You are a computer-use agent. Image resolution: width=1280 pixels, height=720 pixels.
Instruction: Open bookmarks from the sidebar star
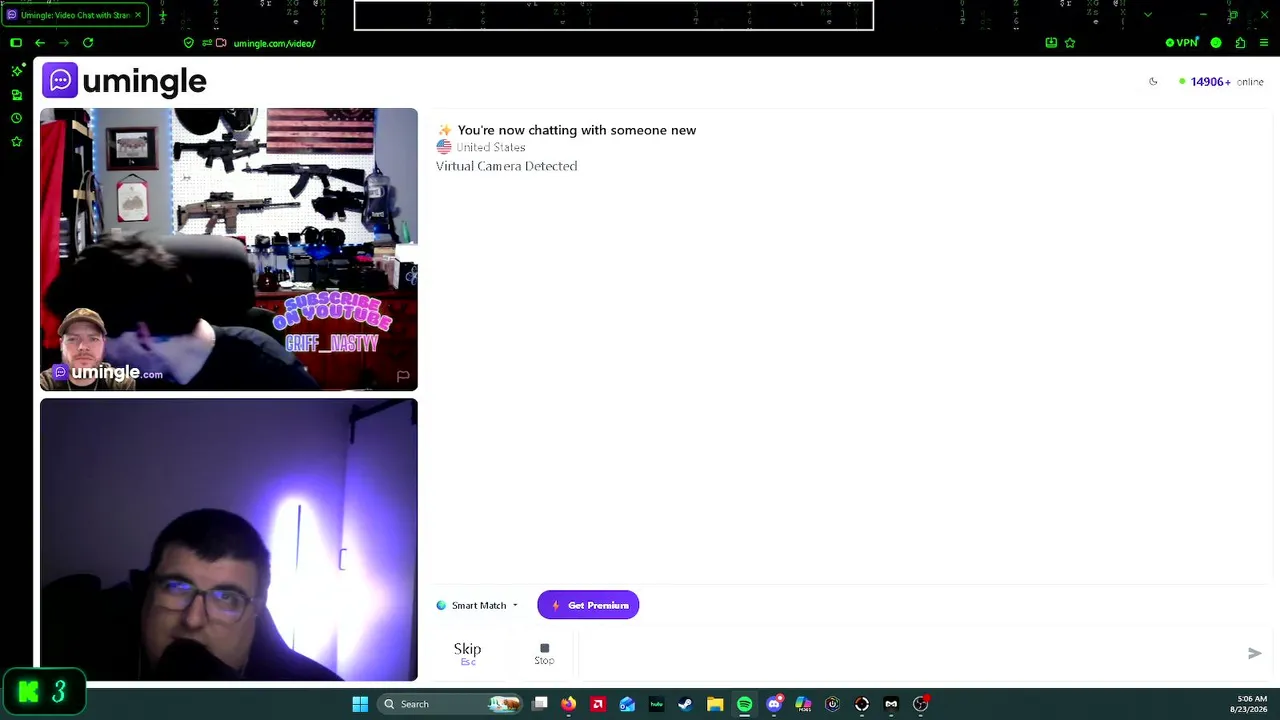[17, 142]
